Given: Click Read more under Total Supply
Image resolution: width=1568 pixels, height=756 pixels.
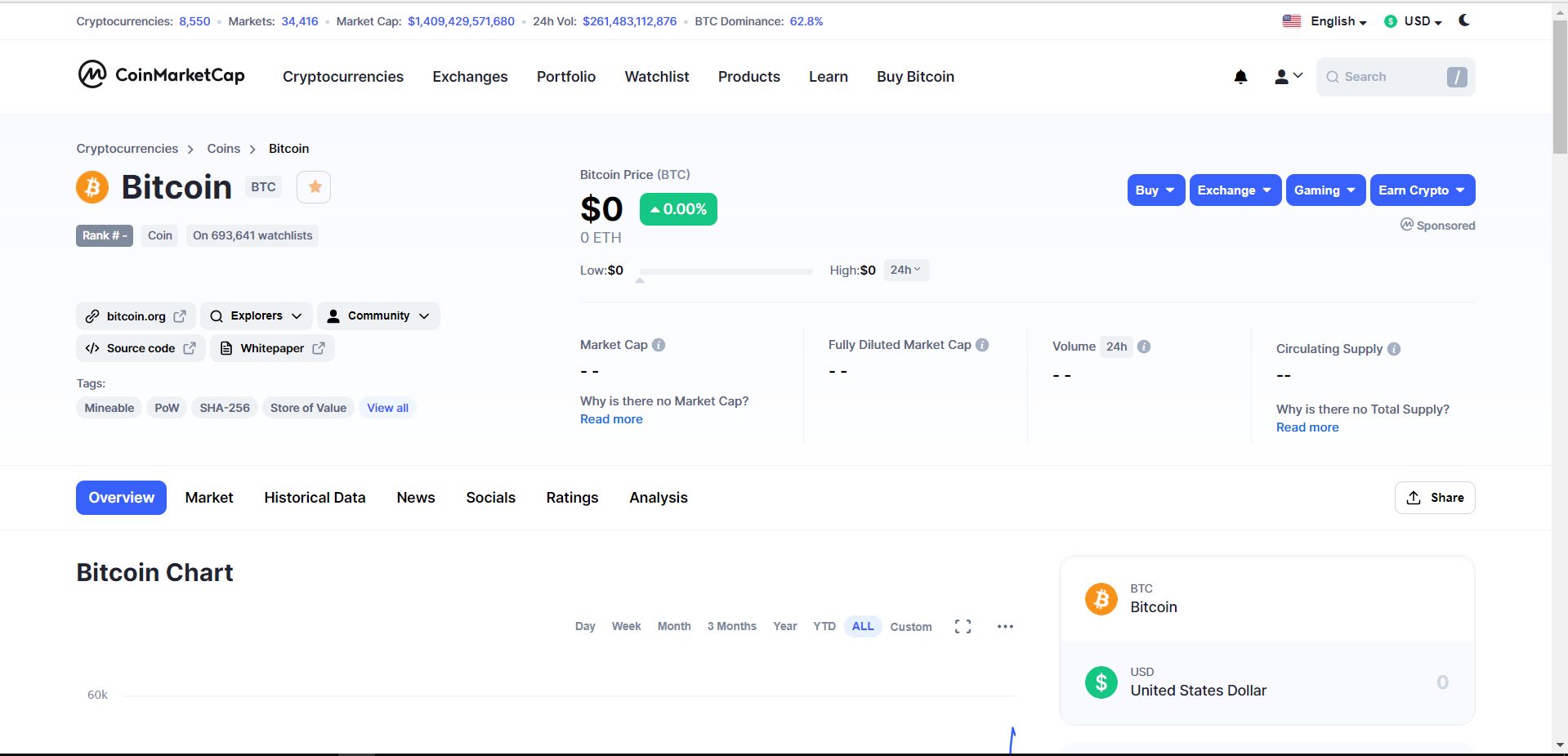Looking at the screenshot, I should tap(1307, 427).
